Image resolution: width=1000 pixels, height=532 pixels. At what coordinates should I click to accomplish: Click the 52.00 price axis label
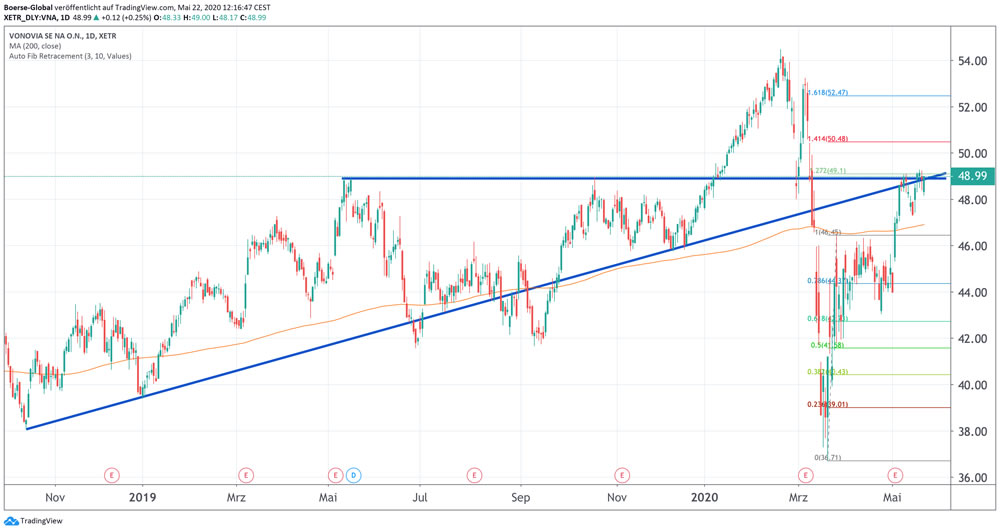tap(972, 107)
